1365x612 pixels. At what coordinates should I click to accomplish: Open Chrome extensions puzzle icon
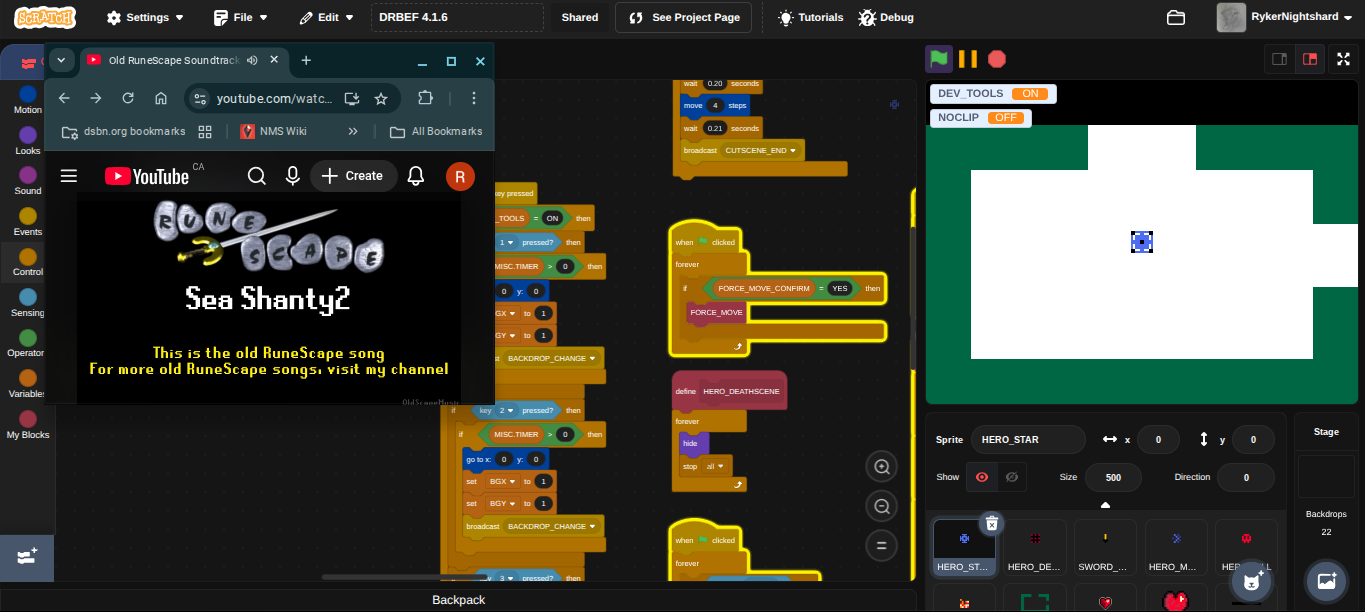pos(425,98)
